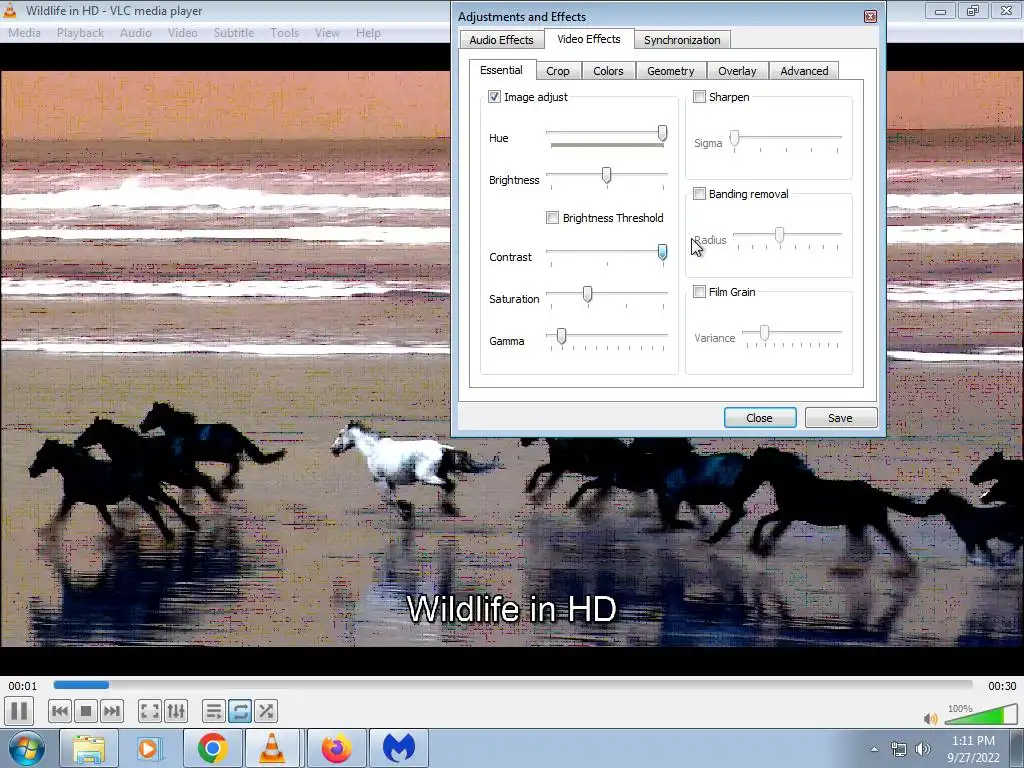Open the Windows Start menu
The image size is (1024, 768).
(x=25, y=748)
